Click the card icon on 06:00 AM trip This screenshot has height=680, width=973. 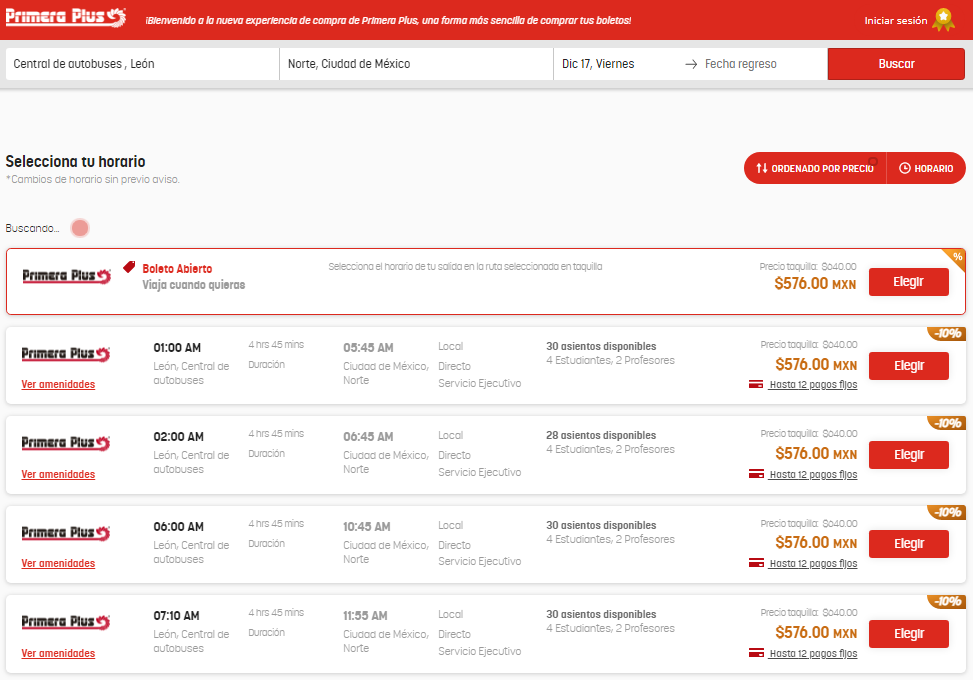tap(756, 563)
